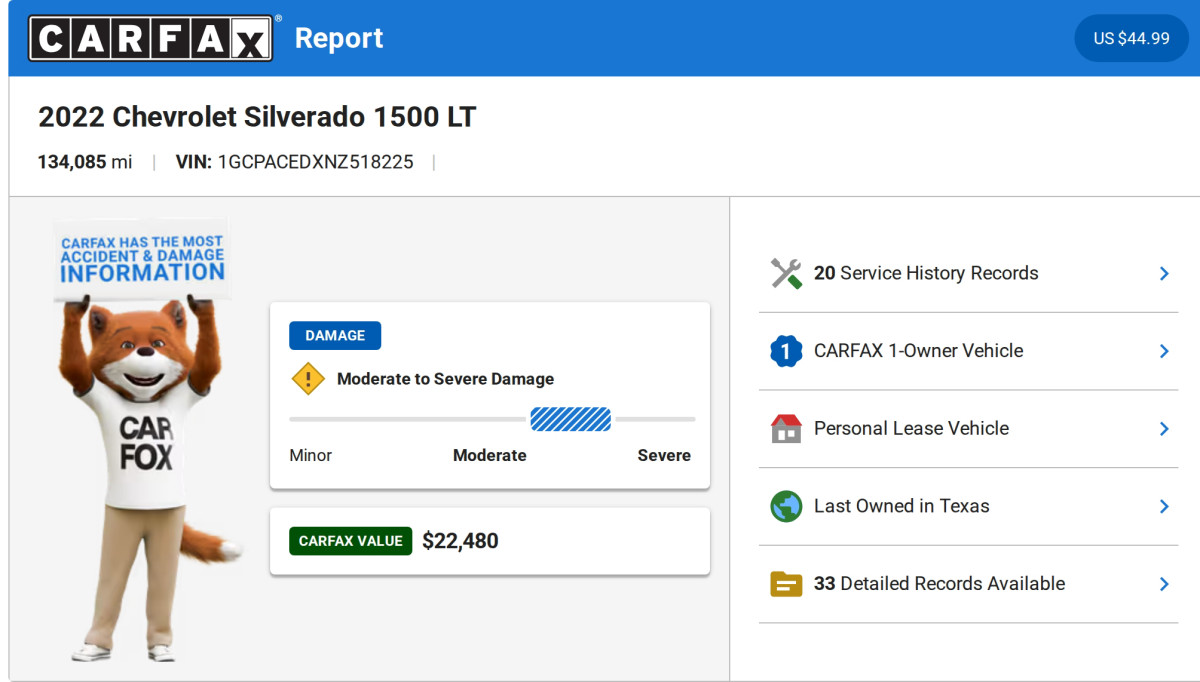
Task: Click the folder Detailed Records icon
Action: point(786,584)
